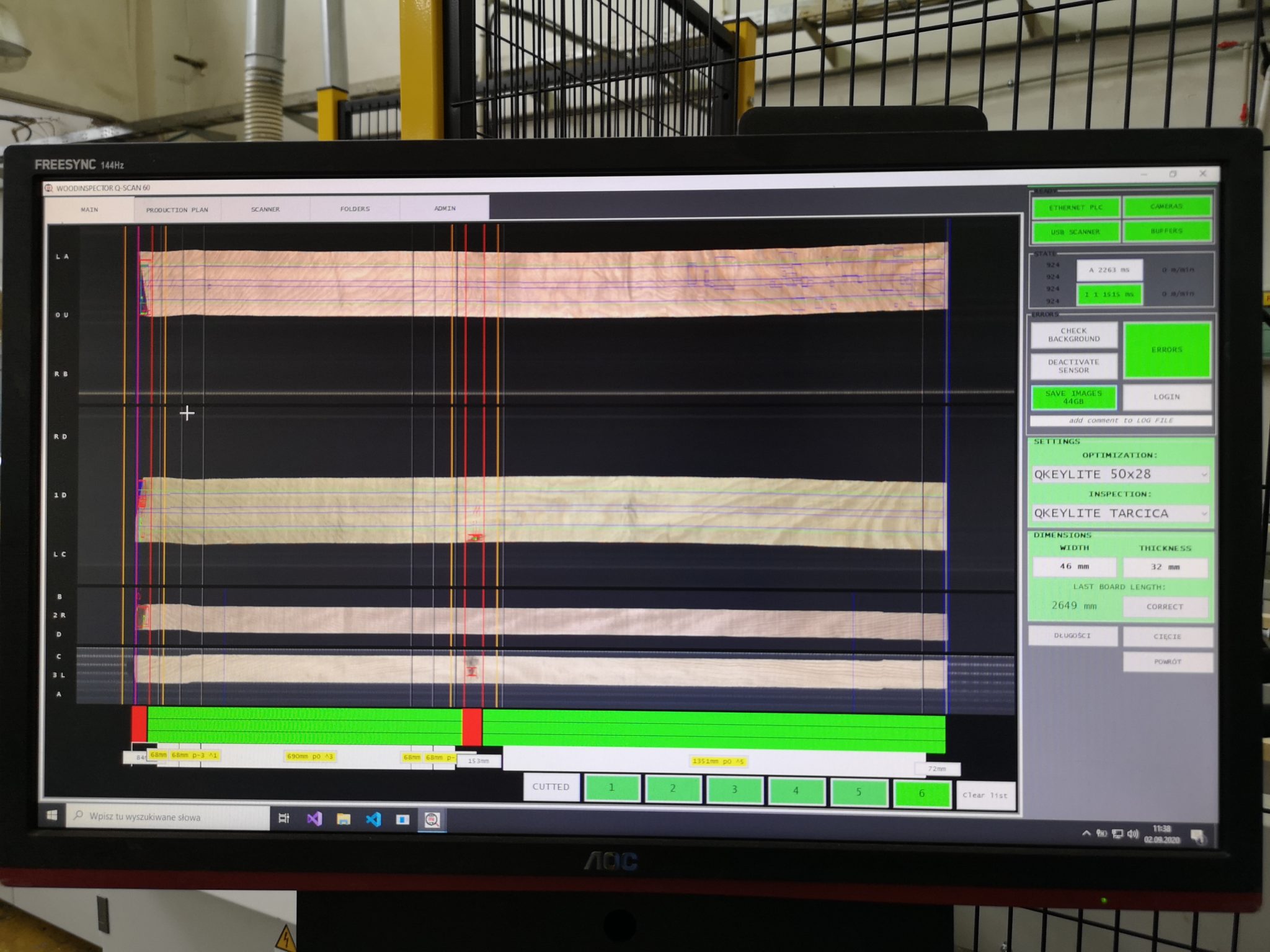Image resolution: width=1270 pixels, height=952 pixels.
Task: Click the green ERRORS indicator
Action: (x=1167, y=350)
